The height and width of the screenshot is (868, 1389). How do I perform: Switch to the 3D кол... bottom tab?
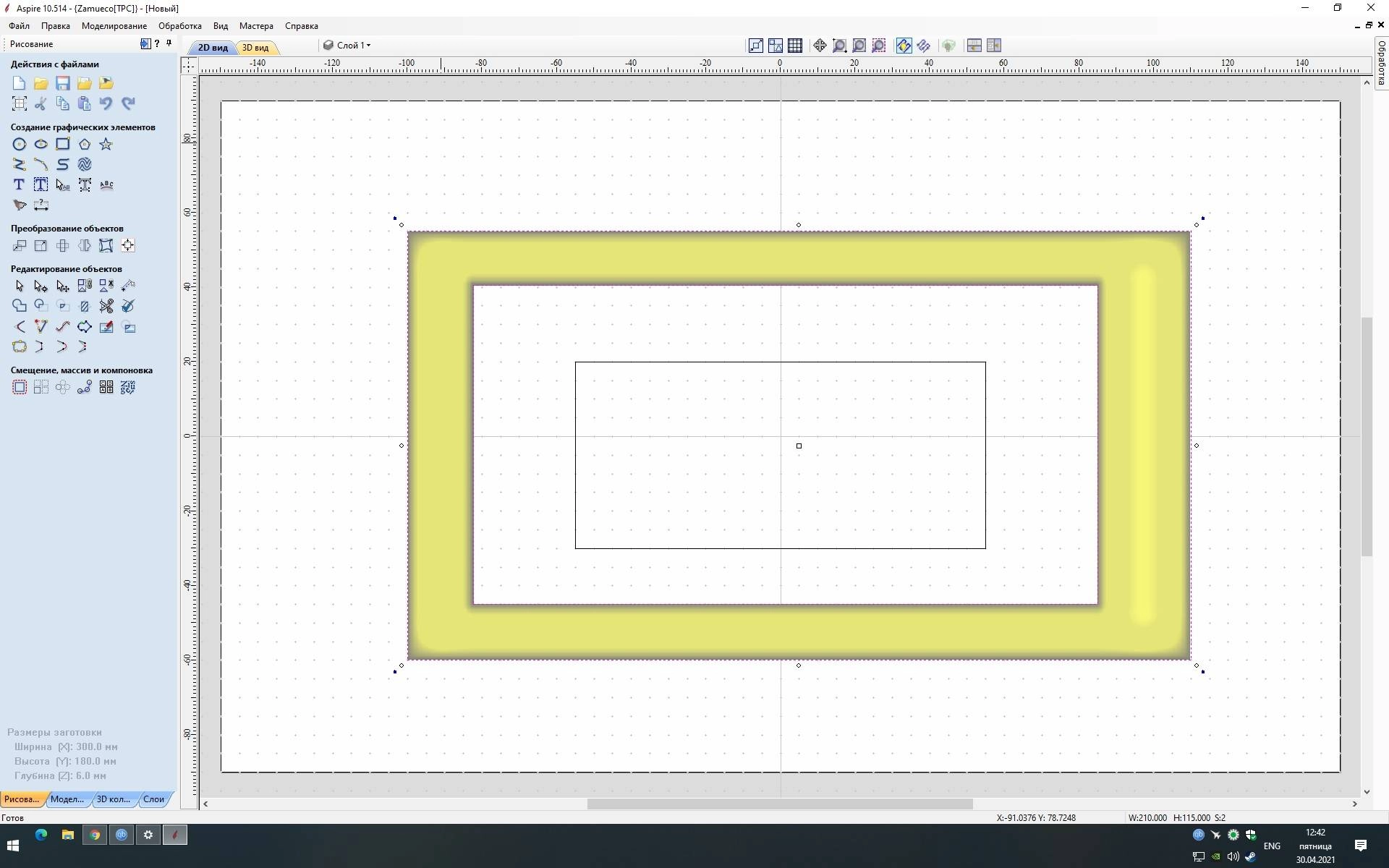click(114, 799)
